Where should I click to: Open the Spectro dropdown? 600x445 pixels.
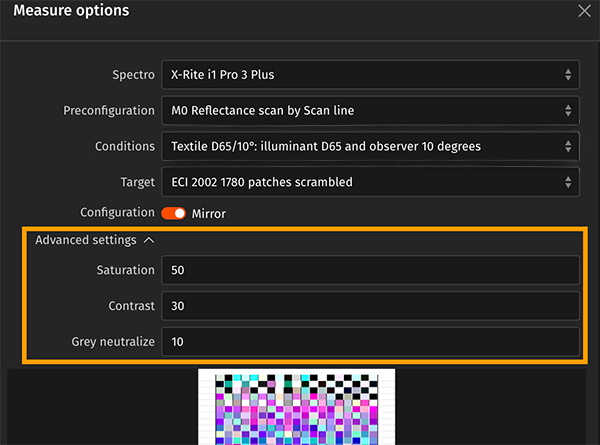[x=368, y=75]
